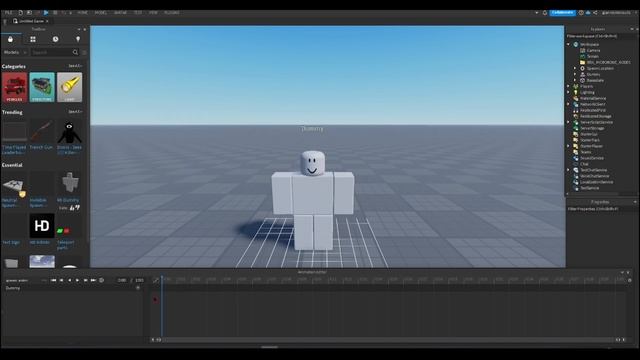Click the add track plus button for Dummy
The image size is (640, 360).
pos(138,288)
